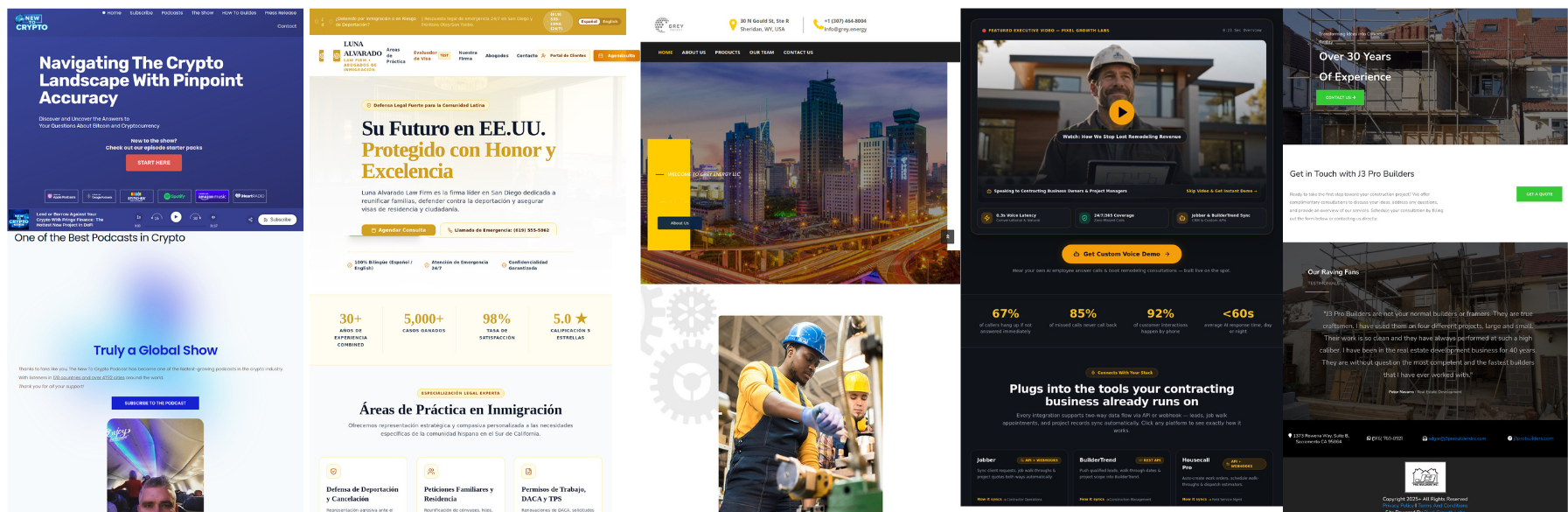This screenshot has height=512, width=1568.
Task: Click the J3 Pro Builders footer logo
Action: [1425, 477]
